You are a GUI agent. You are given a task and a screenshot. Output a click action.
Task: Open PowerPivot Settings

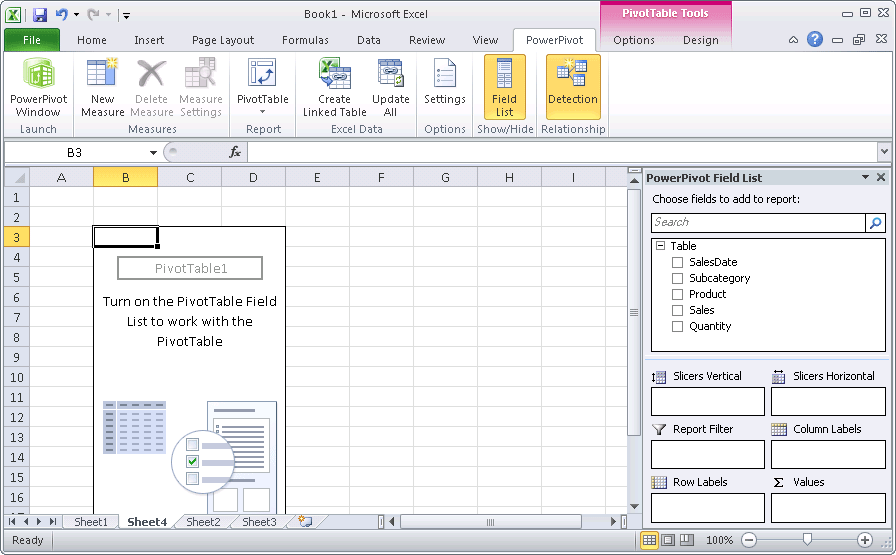point(445,82)
